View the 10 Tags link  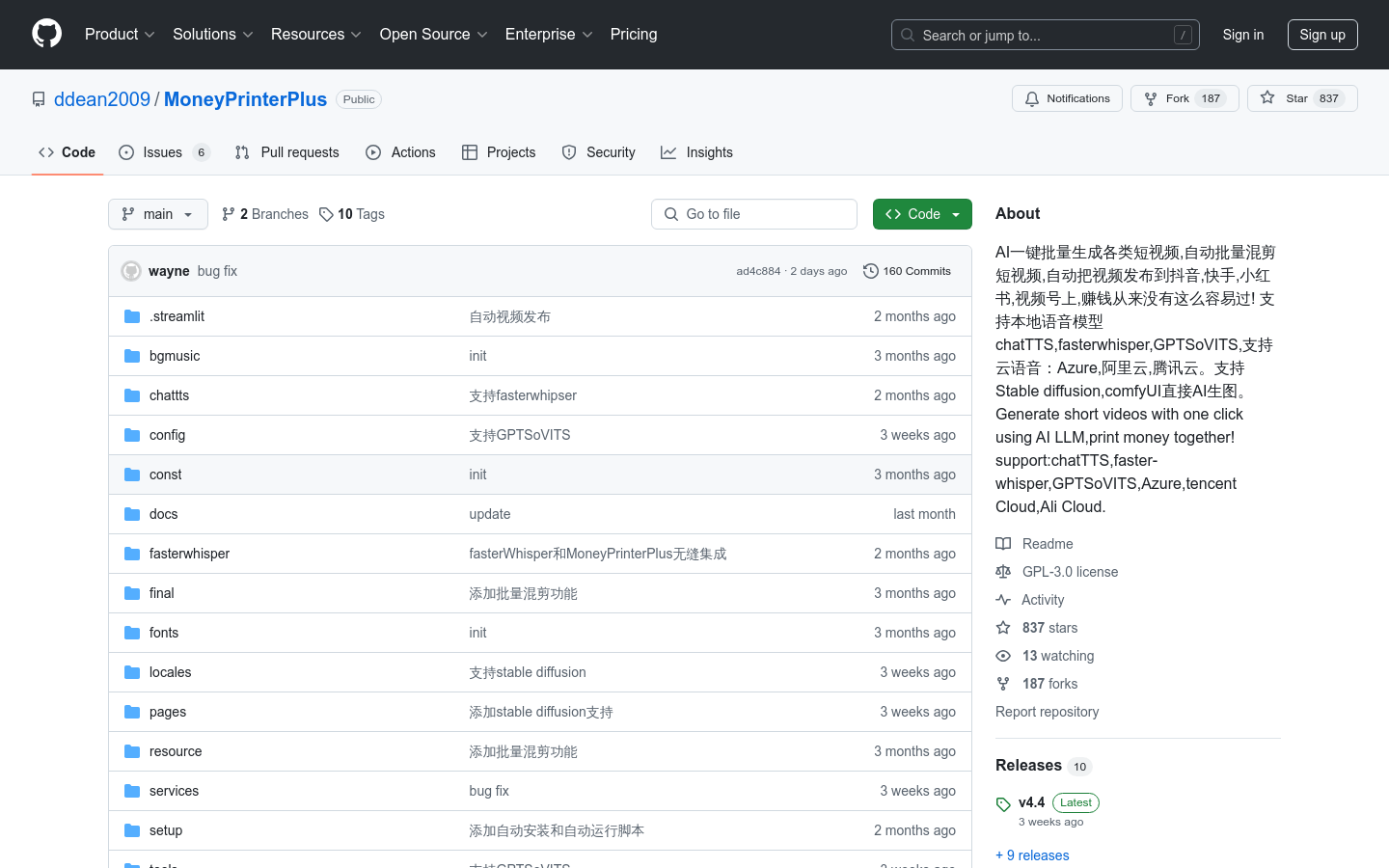352,214
